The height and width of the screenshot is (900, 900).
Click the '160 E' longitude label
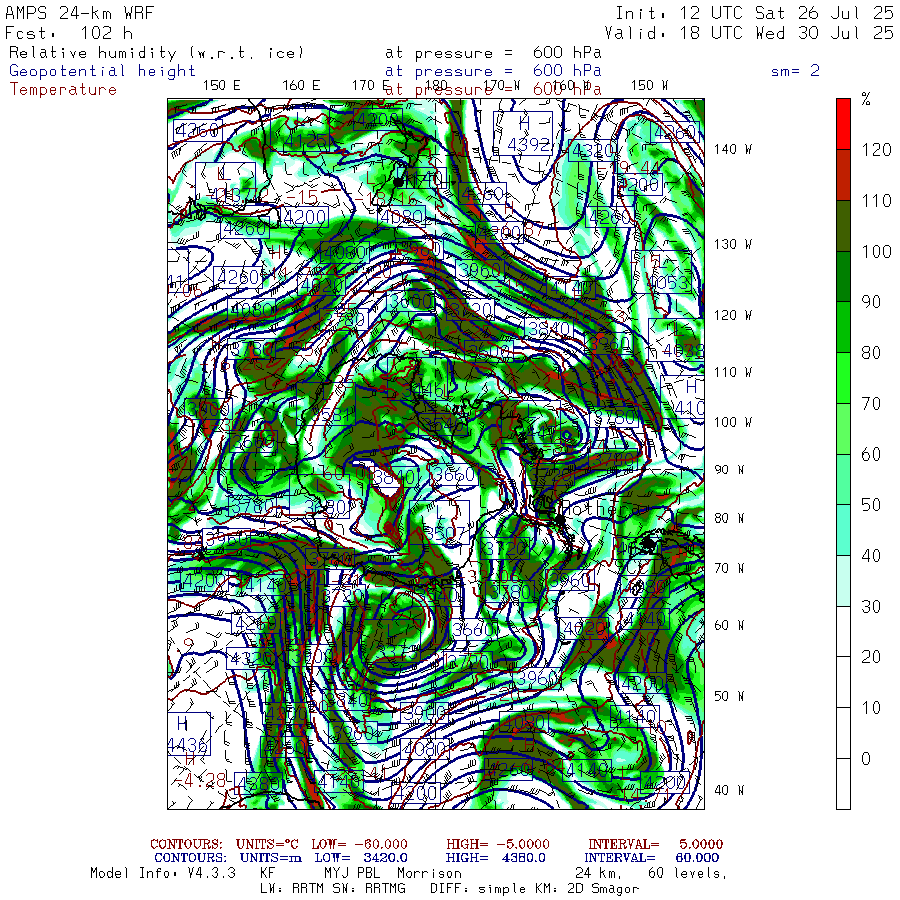coord(301,86)
